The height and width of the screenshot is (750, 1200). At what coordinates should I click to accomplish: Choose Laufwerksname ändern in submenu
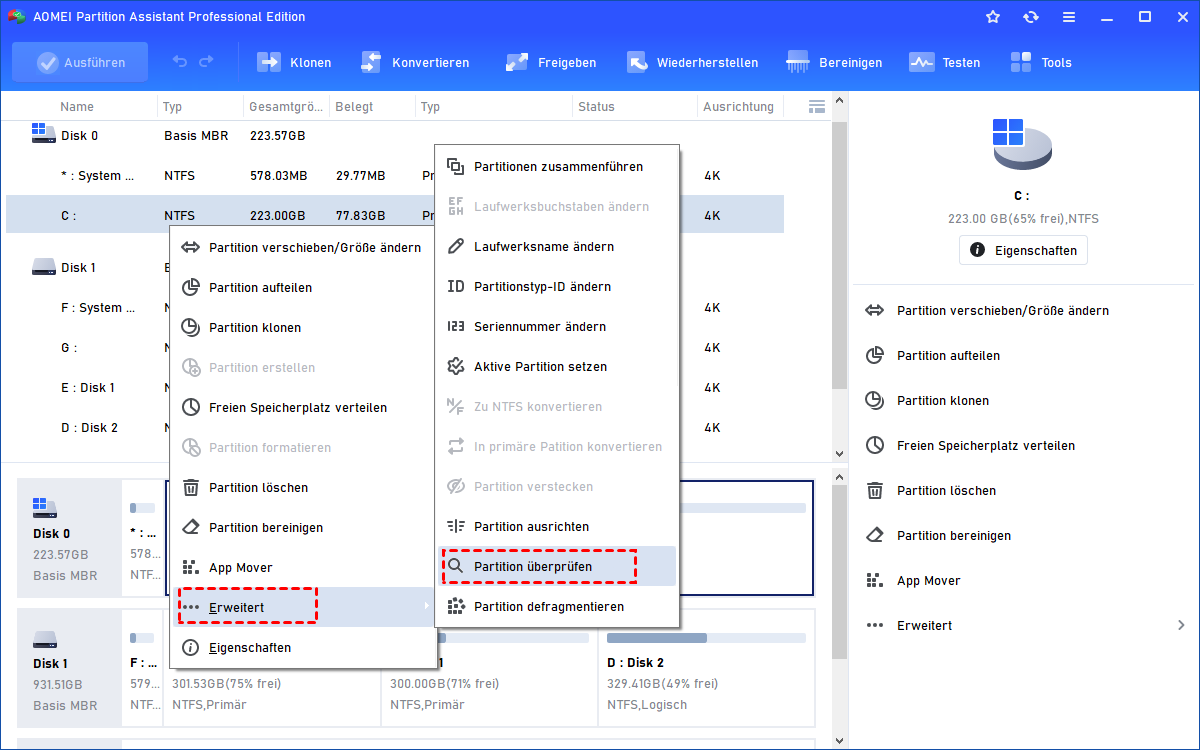click(x=557, y=247)
